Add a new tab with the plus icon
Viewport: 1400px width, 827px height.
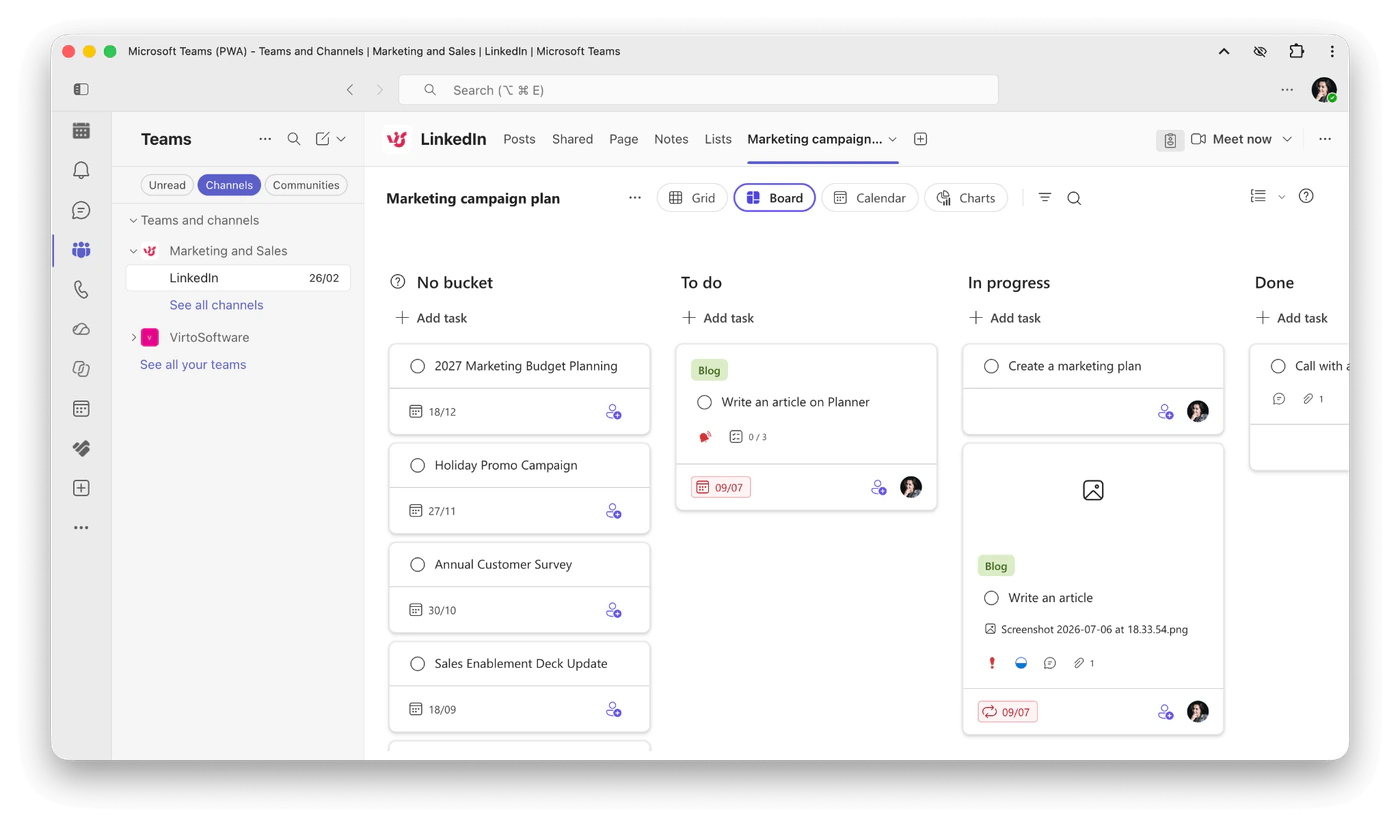tap(921, 139)
